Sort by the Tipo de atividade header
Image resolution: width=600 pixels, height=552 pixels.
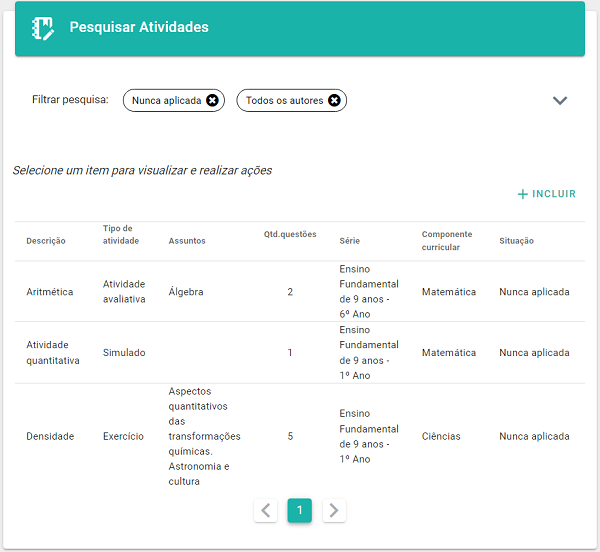click(x=121, y=234)
